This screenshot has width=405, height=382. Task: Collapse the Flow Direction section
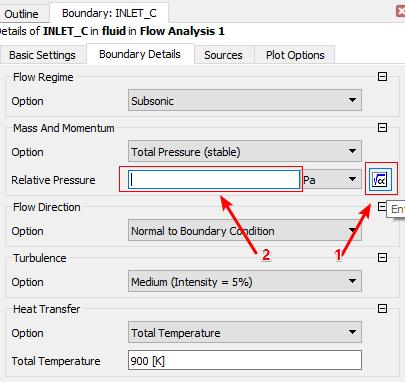[x=382, y=207]
